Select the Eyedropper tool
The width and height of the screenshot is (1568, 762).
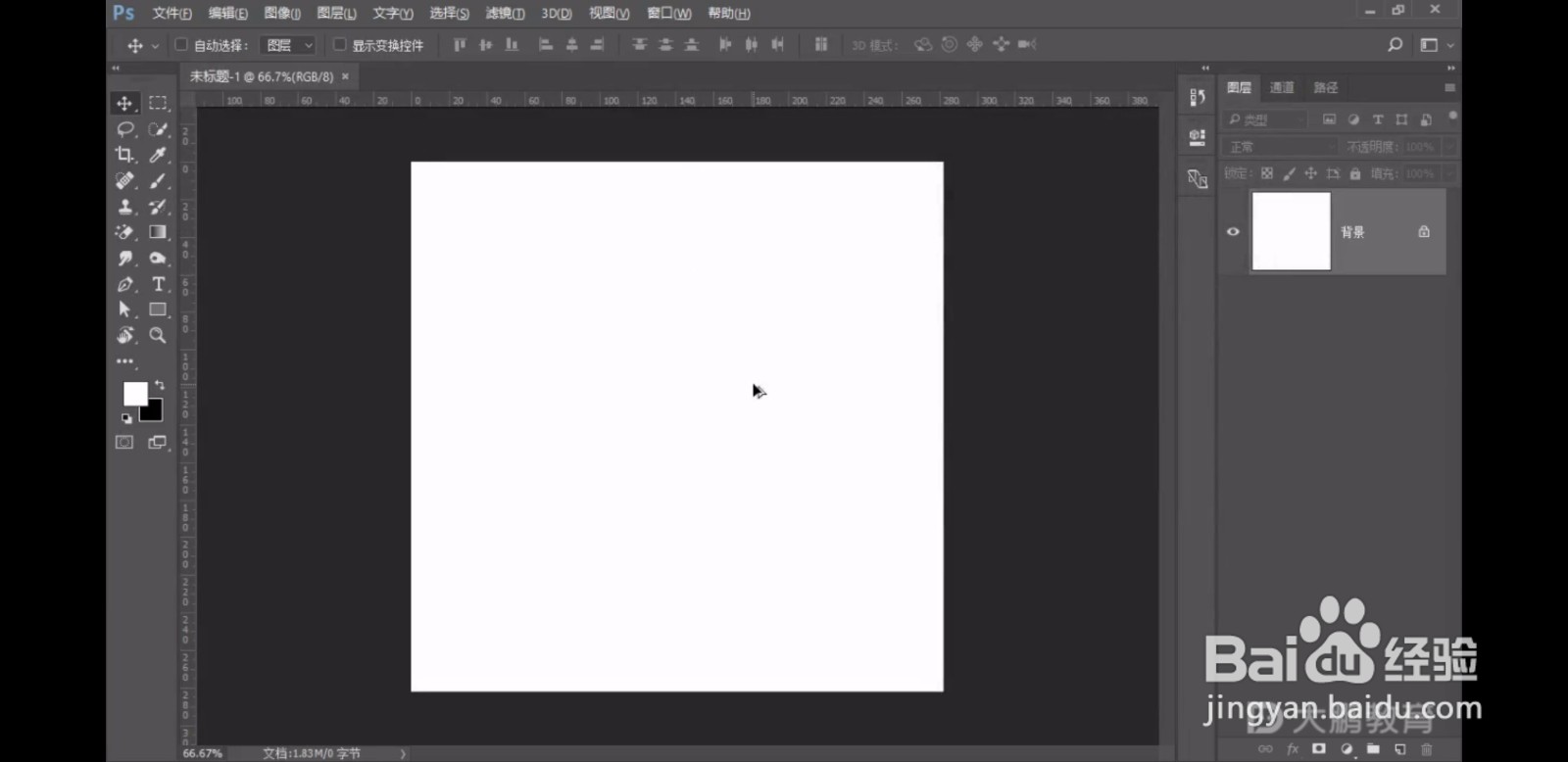(158, 155)
